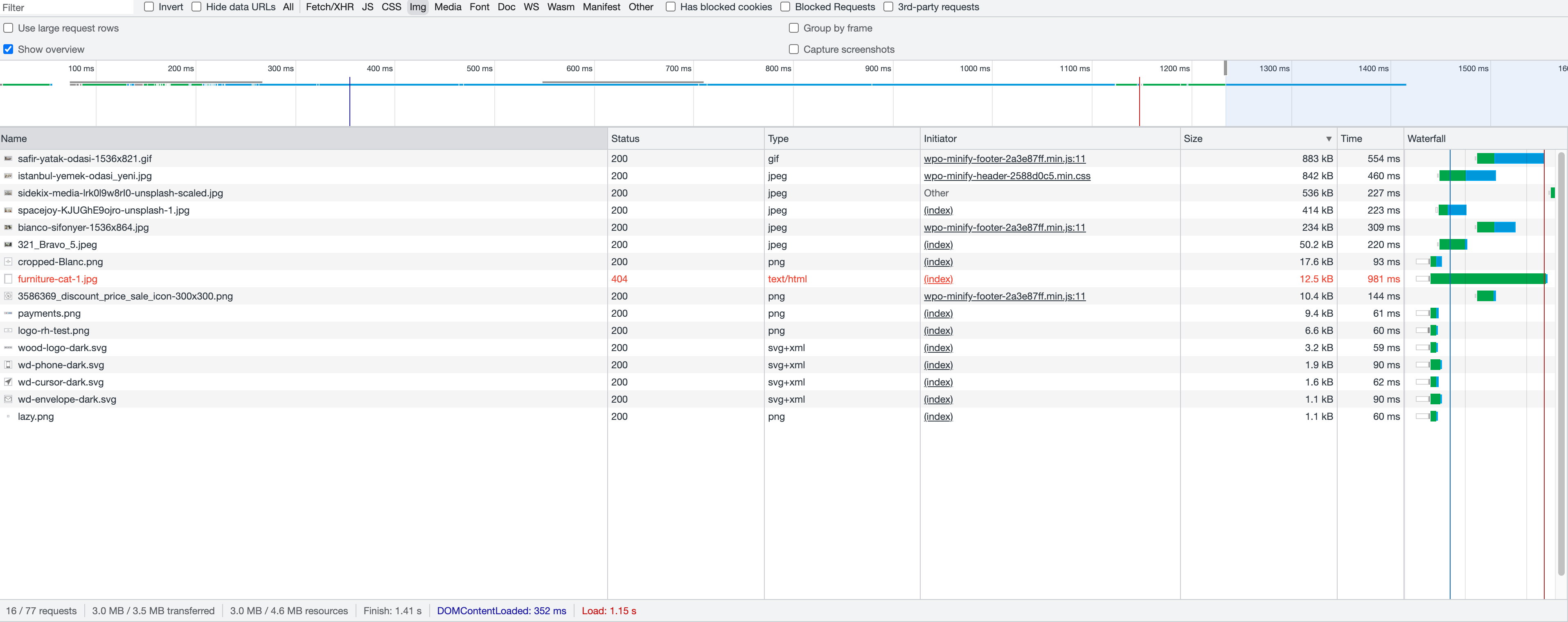Click the furniture-cat-1.jpg blank file icon
Viewport: 1568px width, 622px height.
click(8, 279)
